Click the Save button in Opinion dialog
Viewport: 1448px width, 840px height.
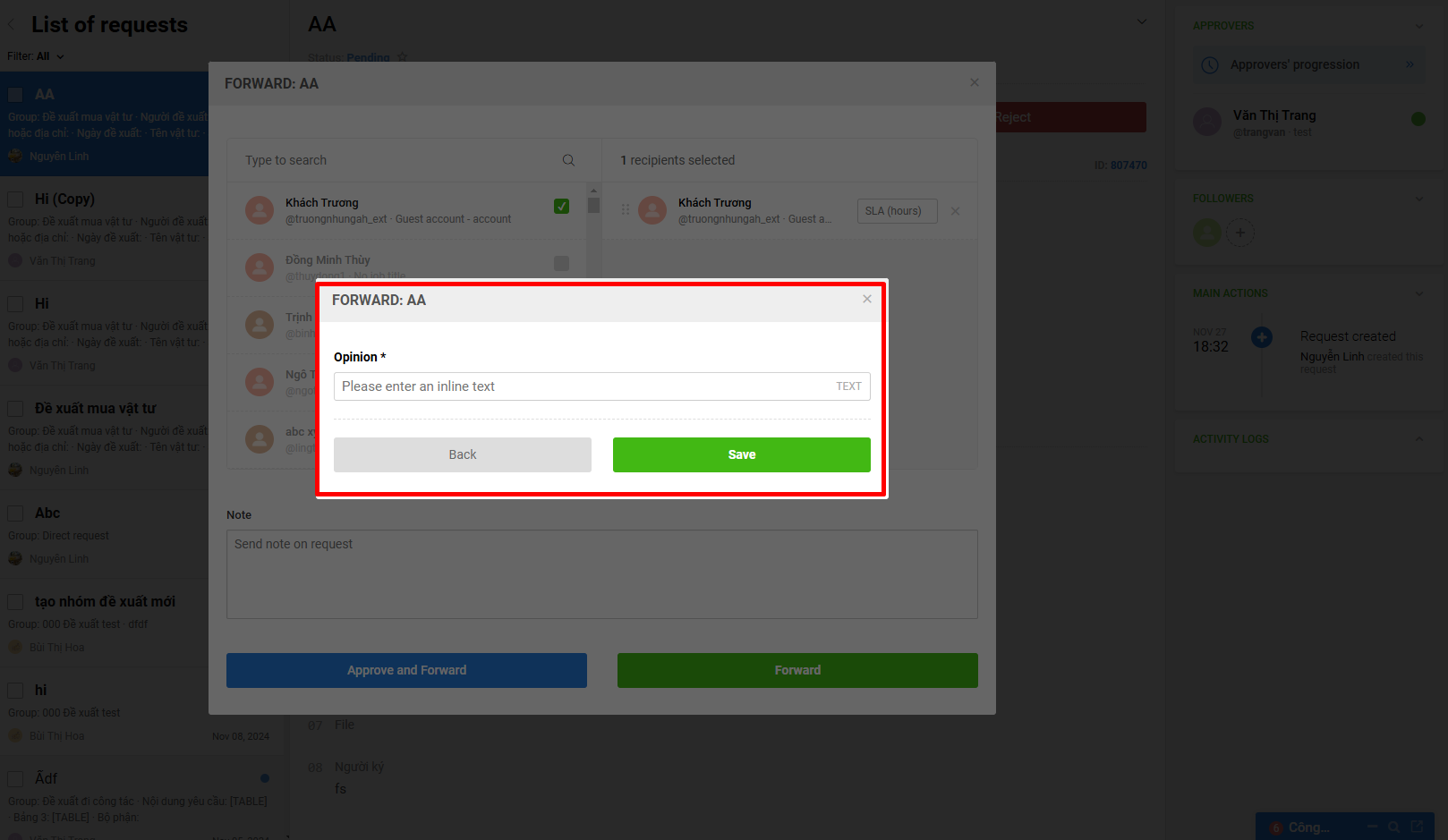tap(741, 454)
